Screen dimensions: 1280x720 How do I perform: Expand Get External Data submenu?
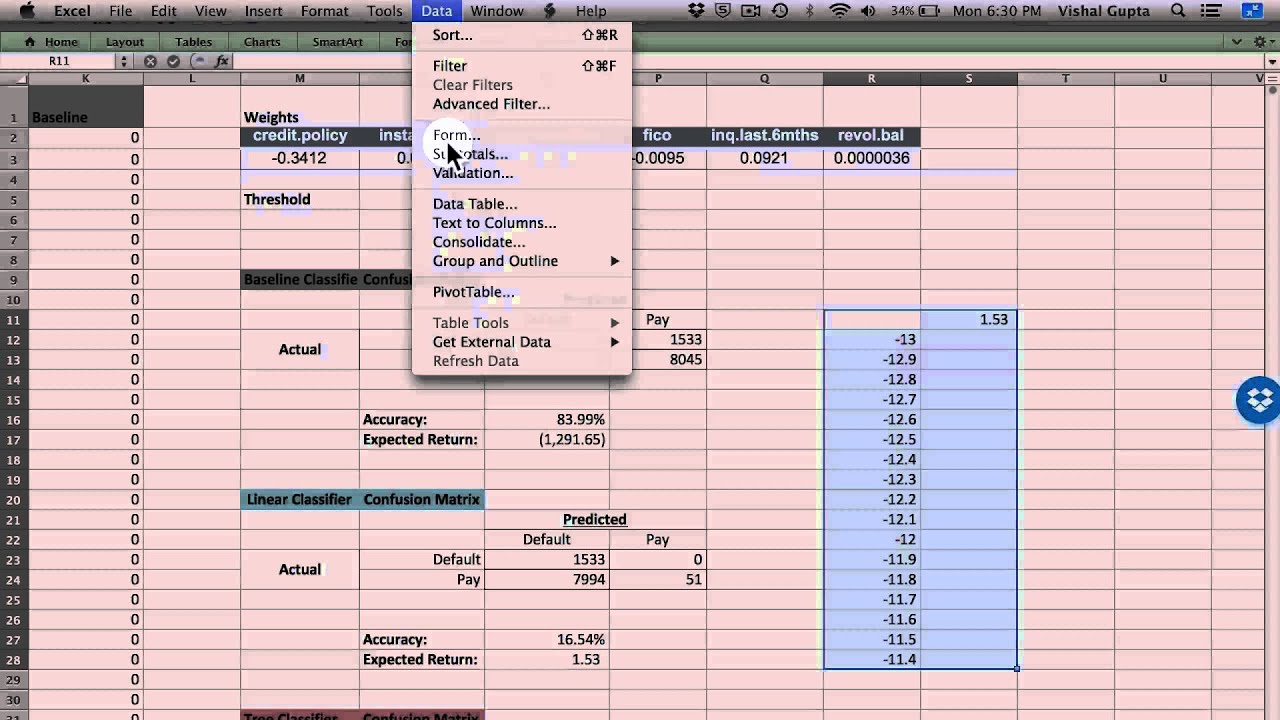(522, 342)
